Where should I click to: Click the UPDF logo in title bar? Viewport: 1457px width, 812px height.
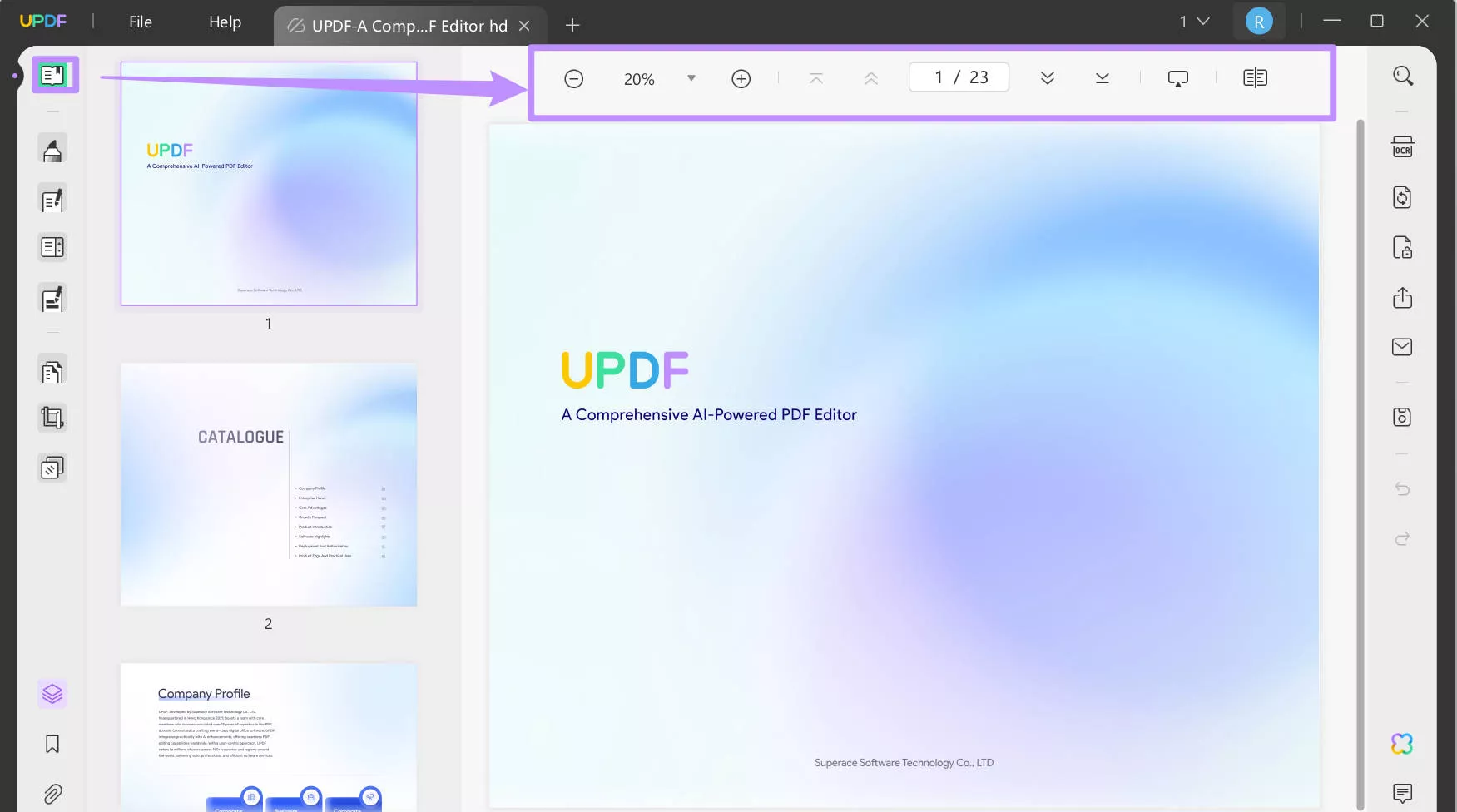pyautogui.click(x=43, y=21)
